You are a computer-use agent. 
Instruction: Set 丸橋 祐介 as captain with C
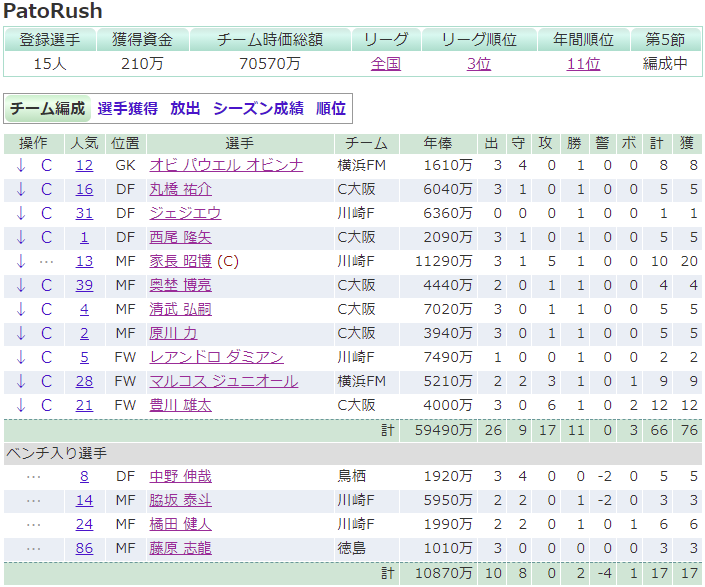pos(46,189)
